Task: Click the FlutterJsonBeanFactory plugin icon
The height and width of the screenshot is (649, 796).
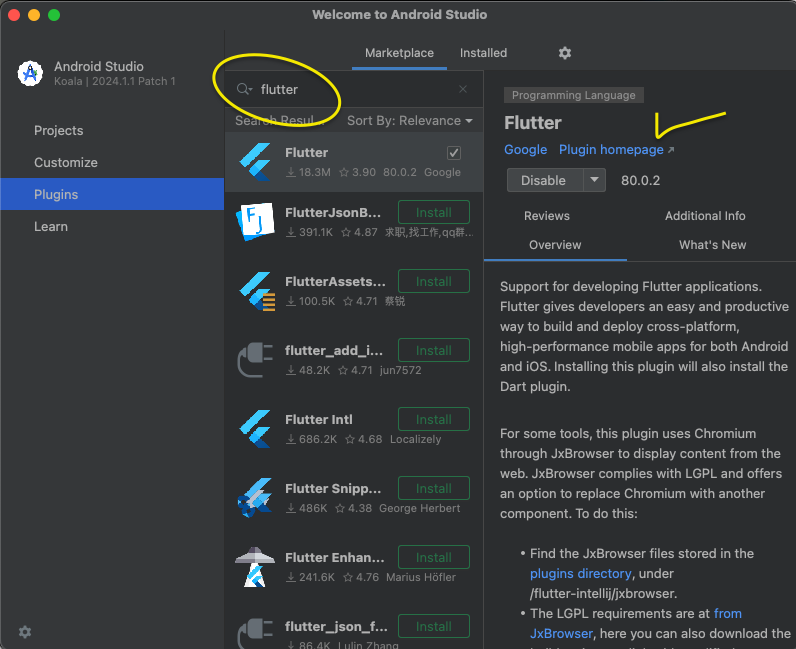Action: (x=255, y=222)
